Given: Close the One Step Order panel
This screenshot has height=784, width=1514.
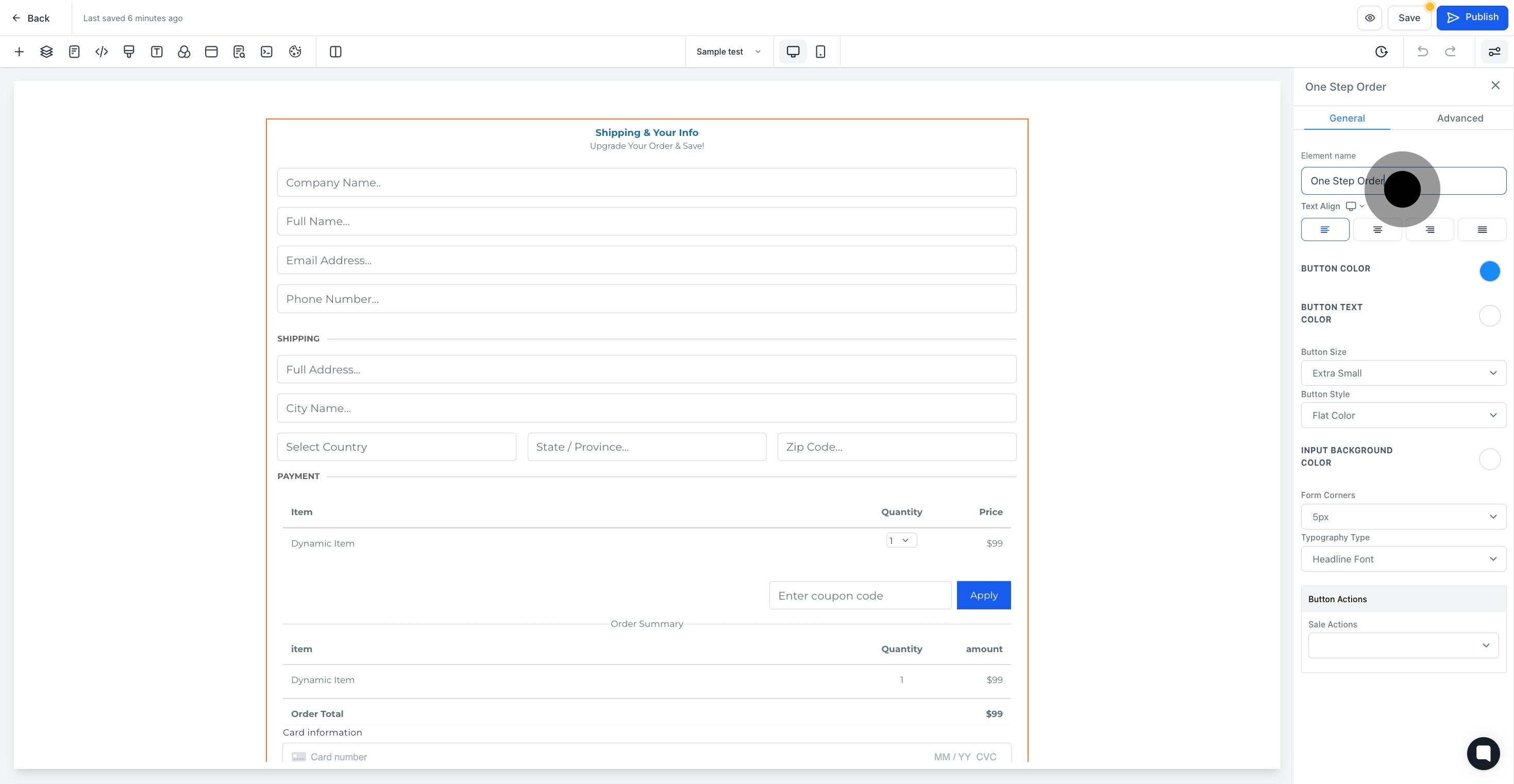Looking at the screenshot, I should 1495,86.
